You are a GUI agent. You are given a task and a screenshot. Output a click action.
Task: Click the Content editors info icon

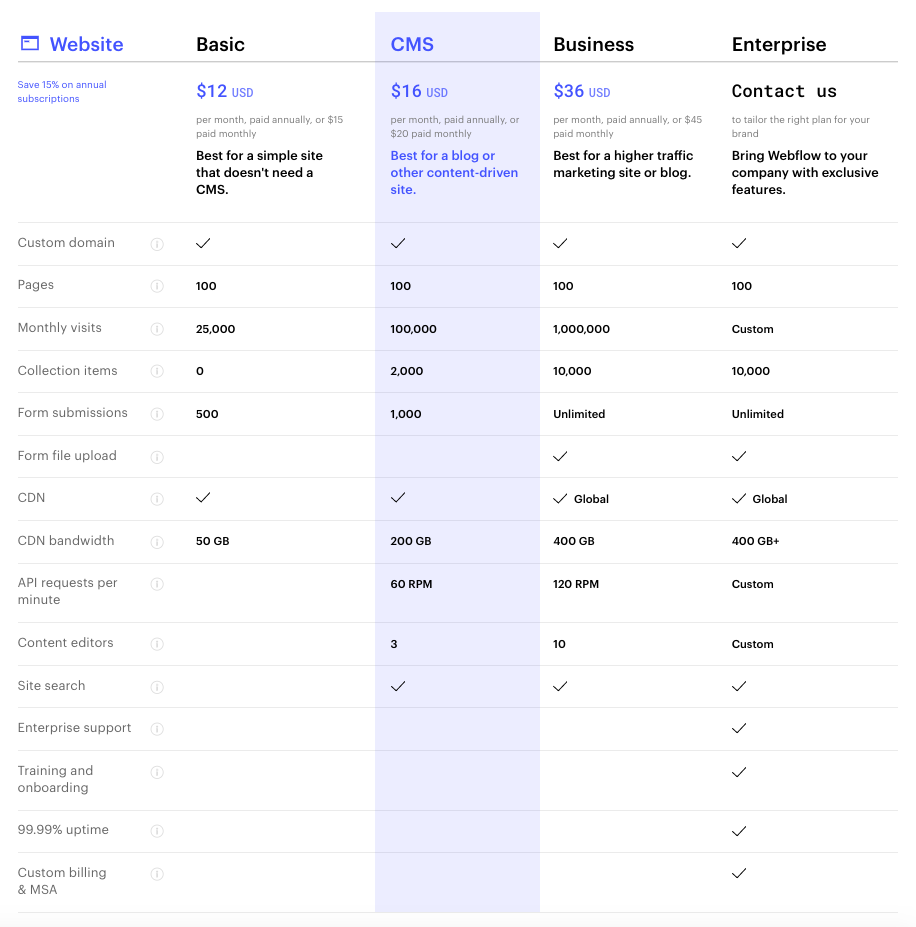click(x=157, y=644)
